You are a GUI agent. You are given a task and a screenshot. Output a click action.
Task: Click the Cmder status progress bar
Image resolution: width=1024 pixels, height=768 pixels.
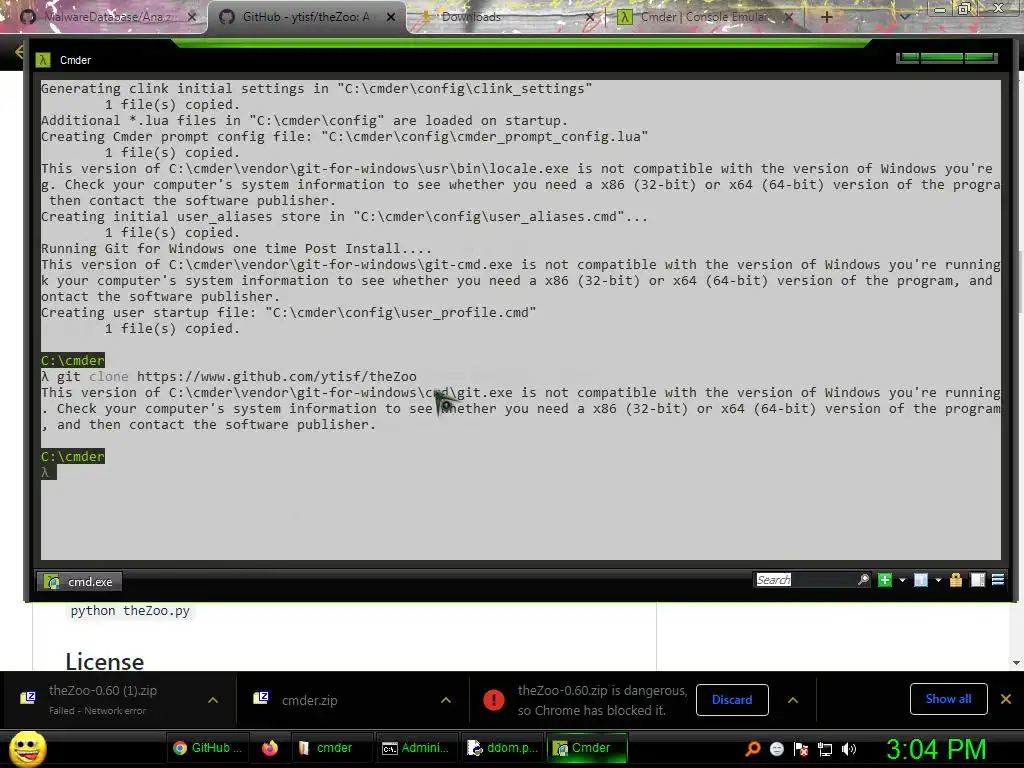click(x=947, y=57)
